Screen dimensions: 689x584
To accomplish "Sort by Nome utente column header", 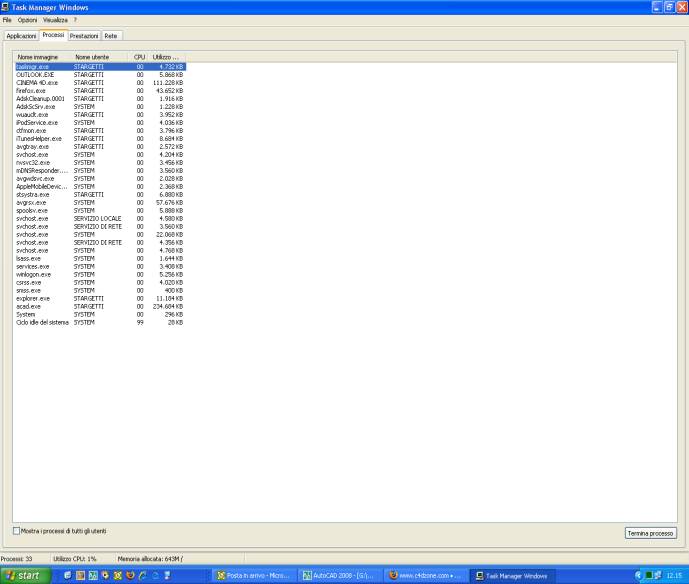I will tap(100, 57).
